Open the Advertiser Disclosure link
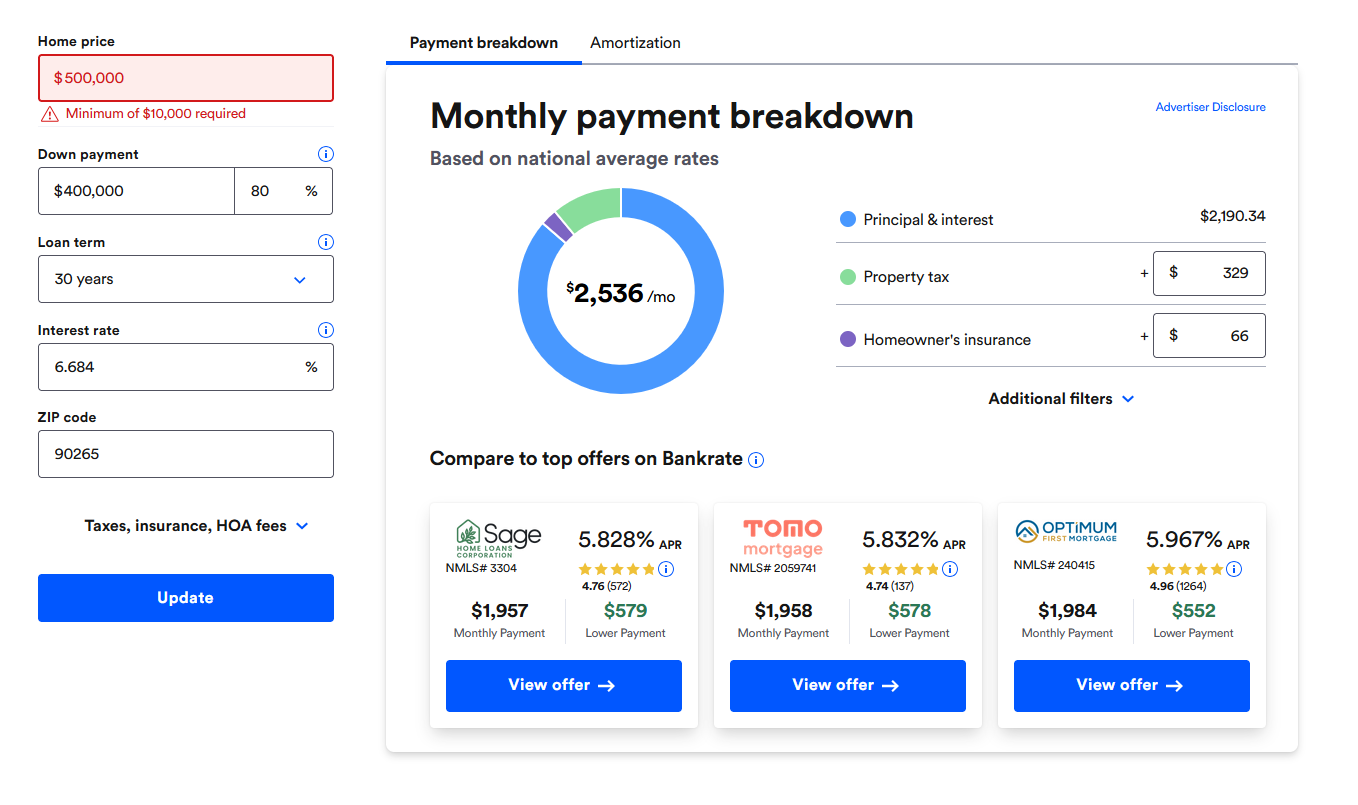Viewport: 1358px width, 805px height. 1211,107
